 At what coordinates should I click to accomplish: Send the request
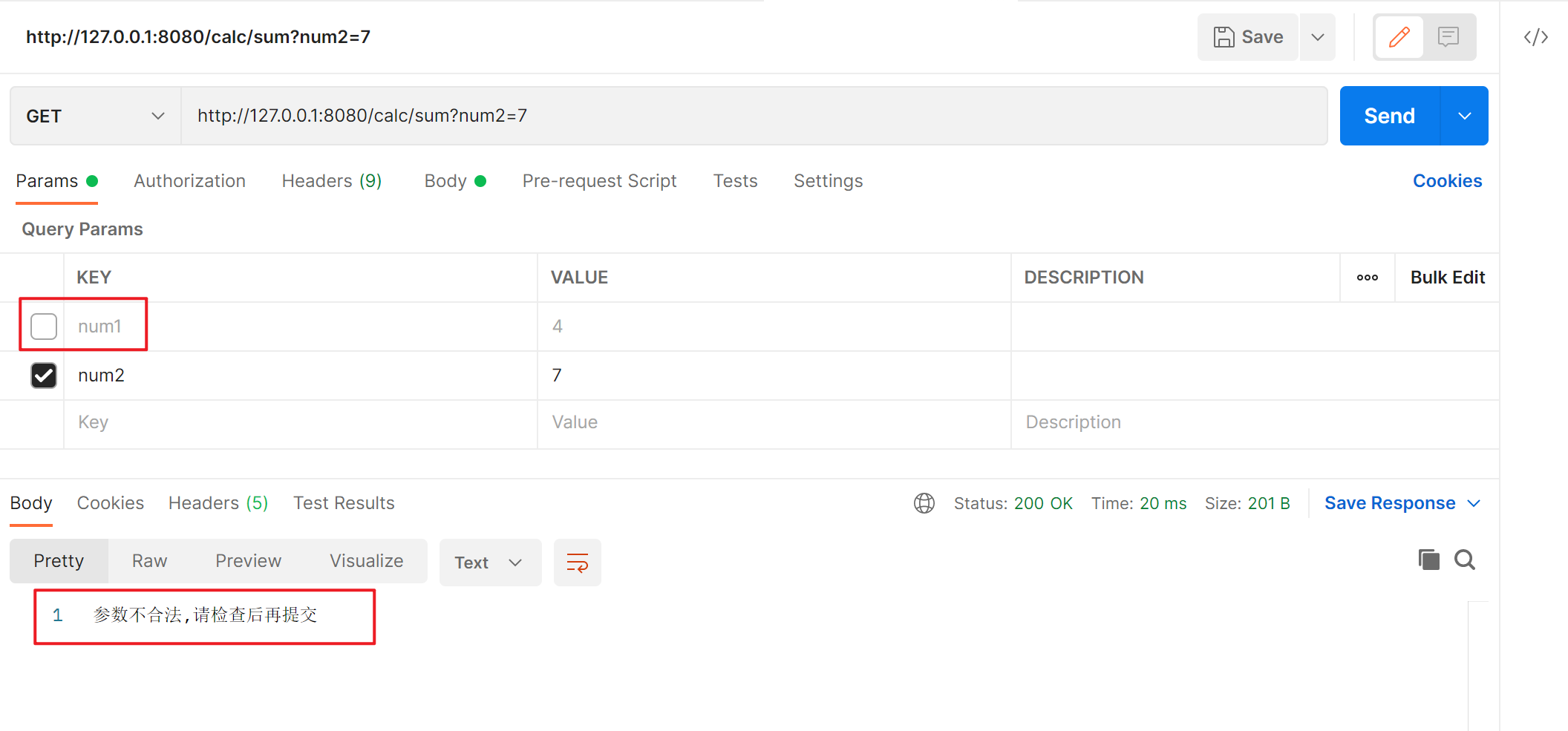coord(1389,116)
